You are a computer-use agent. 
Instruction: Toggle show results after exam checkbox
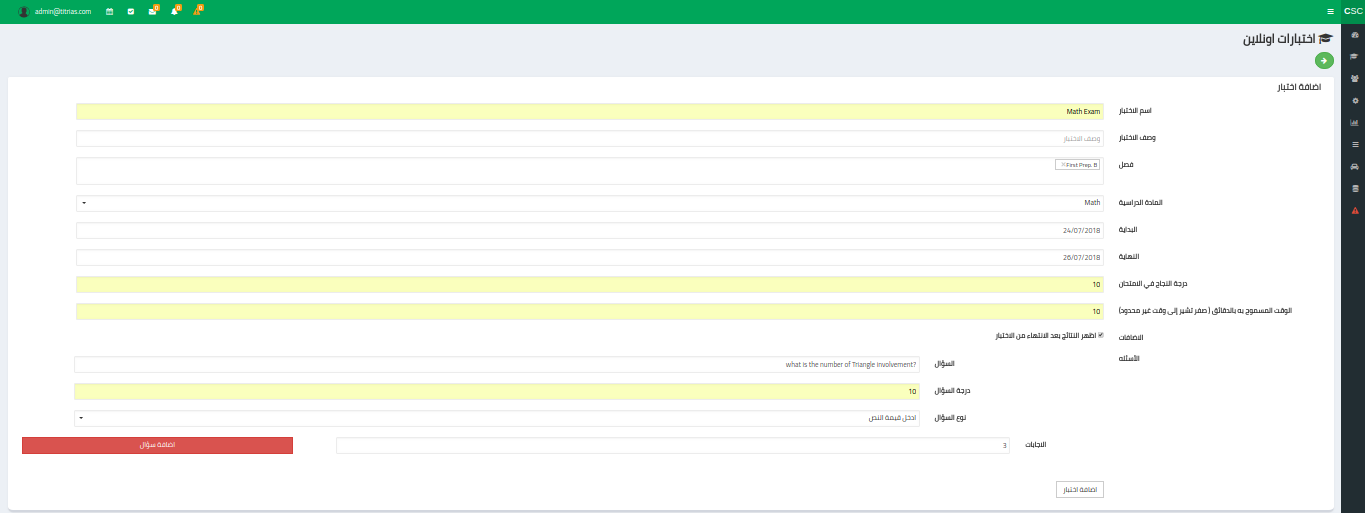[1101, 336]
